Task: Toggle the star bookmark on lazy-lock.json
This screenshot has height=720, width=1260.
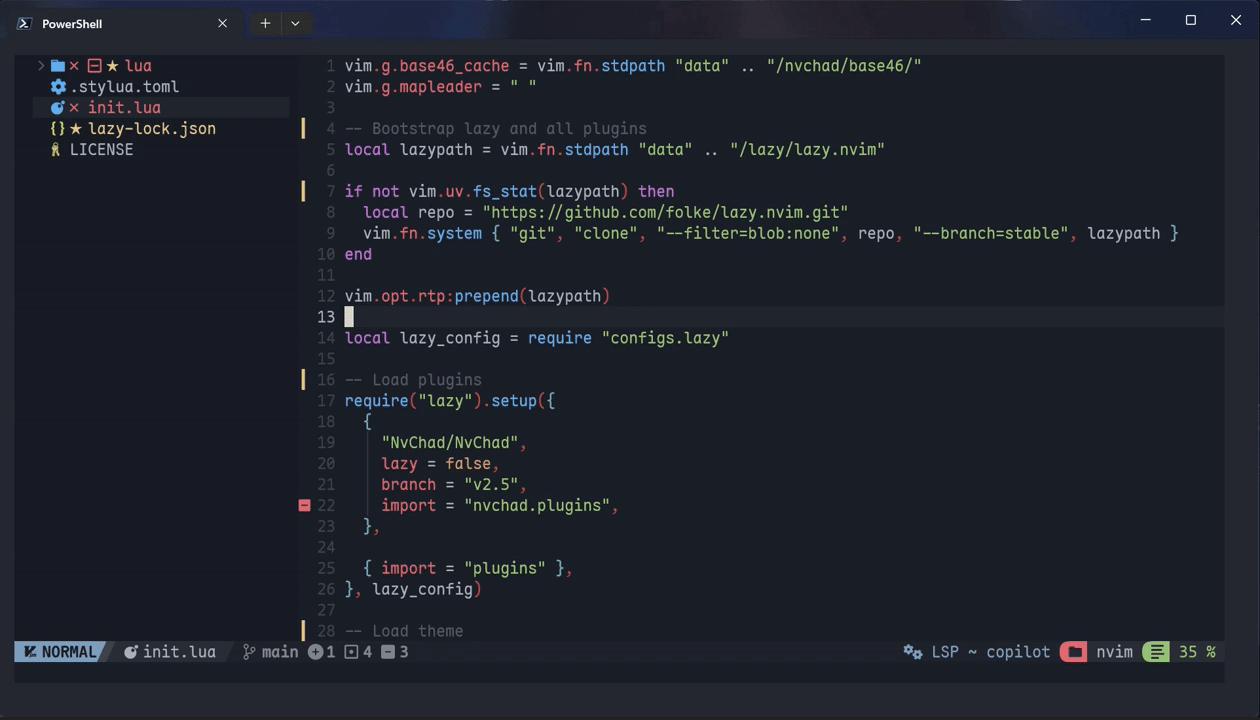Action: tap(76, 128)
